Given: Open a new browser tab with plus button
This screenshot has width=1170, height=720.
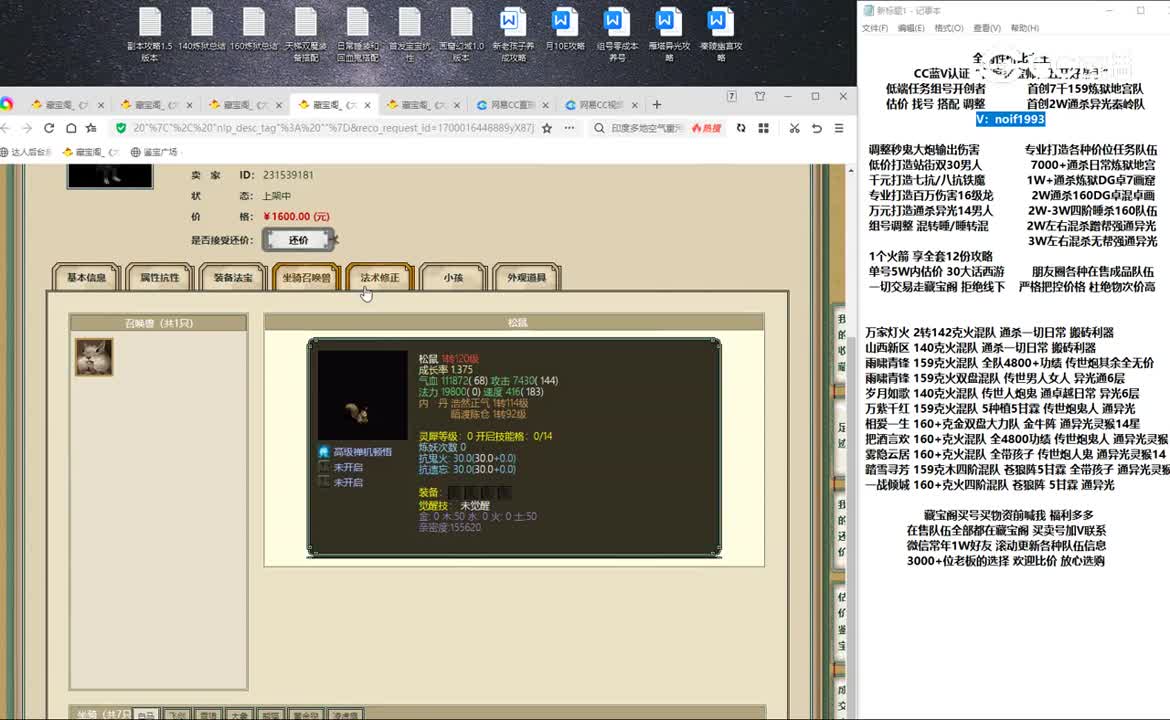Looking at the screenshot, I should click(657, 104).
